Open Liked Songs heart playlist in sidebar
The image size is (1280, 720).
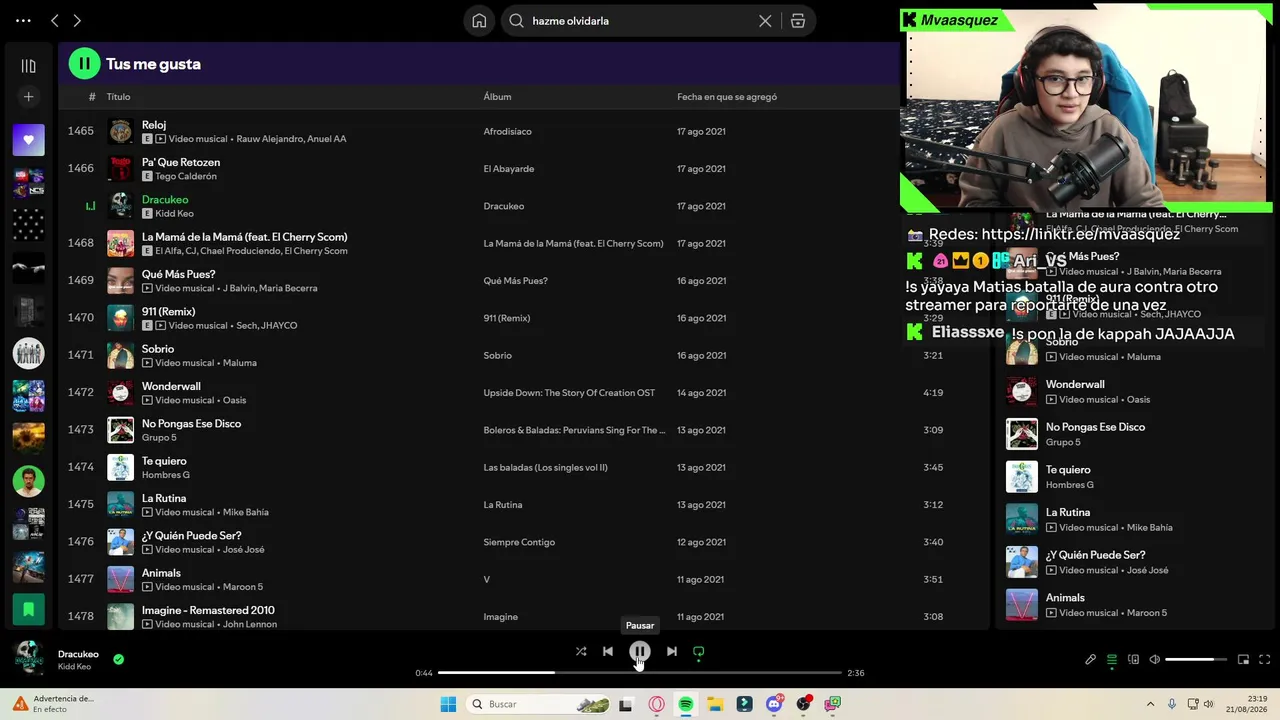coord(29,140)
